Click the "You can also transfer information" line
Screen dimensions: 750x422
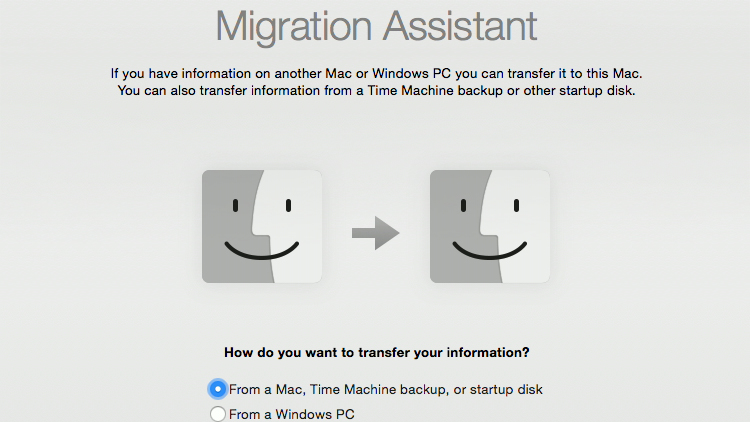[x=376, y=90]
